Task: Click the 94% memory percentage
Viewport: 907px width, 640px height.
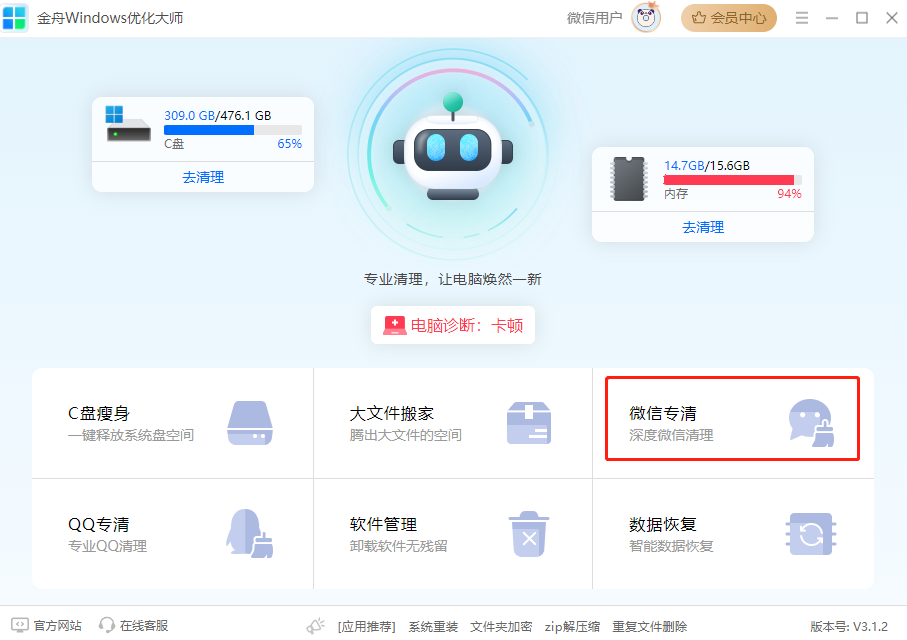Action: tap(790, 193)
